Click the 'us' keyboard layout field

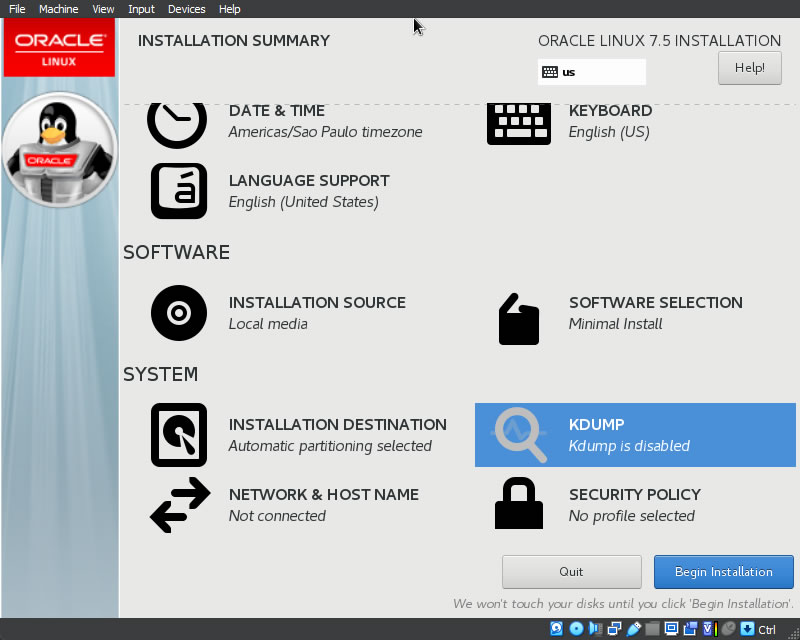(592, 72)
